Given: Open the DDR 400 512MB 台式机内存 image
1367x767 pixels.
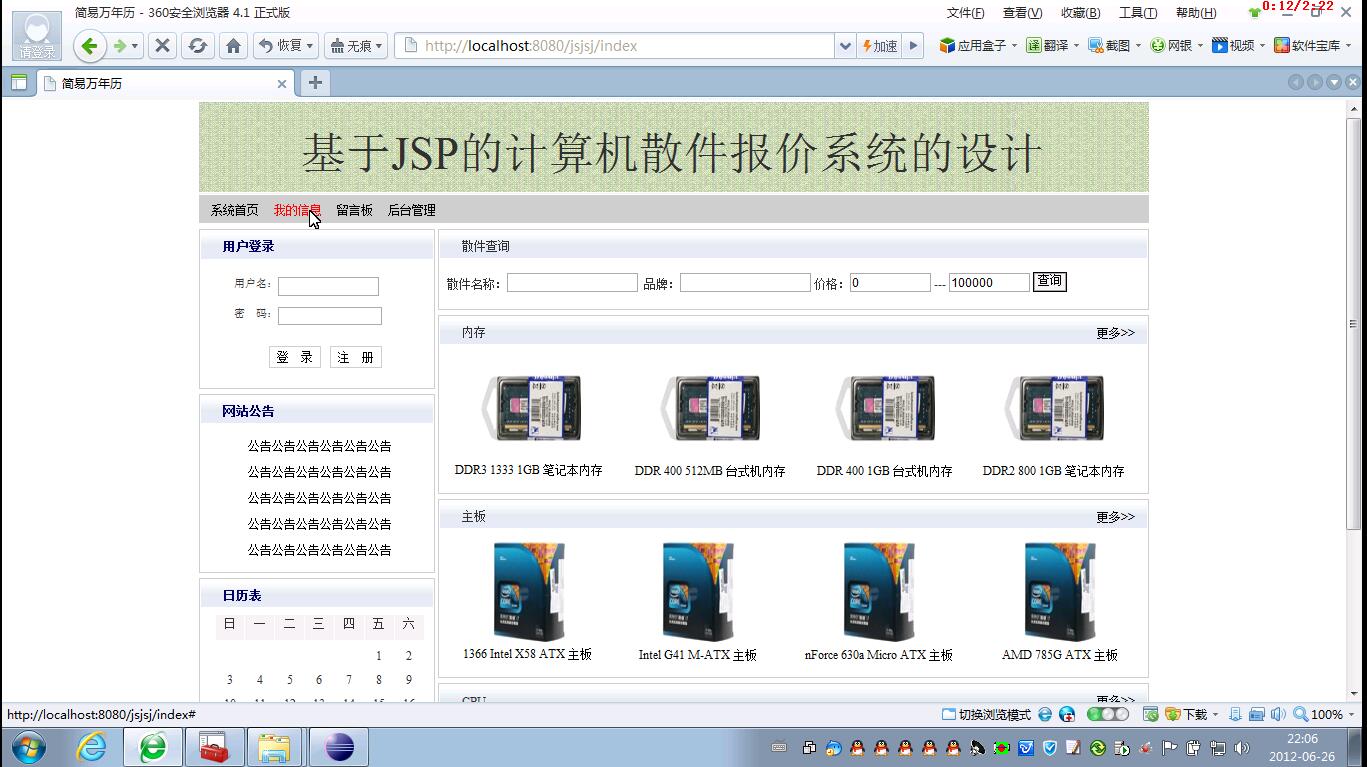Looking at the screenshot, I should point(710,408).
